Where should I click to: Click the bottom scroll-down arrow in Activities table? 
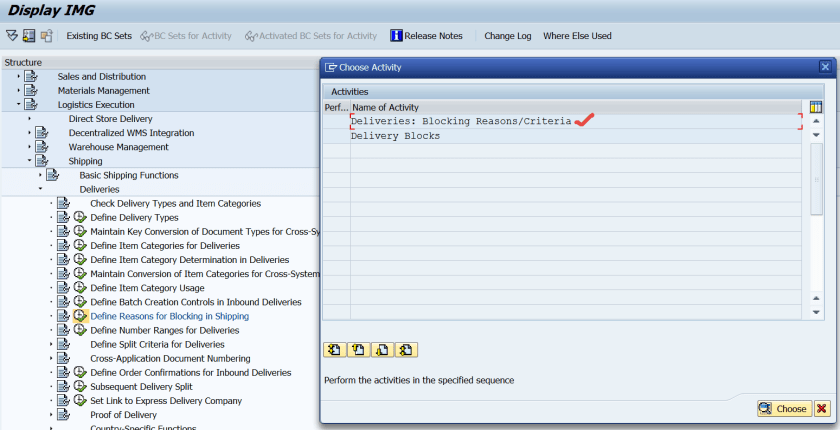click(816, 312)
